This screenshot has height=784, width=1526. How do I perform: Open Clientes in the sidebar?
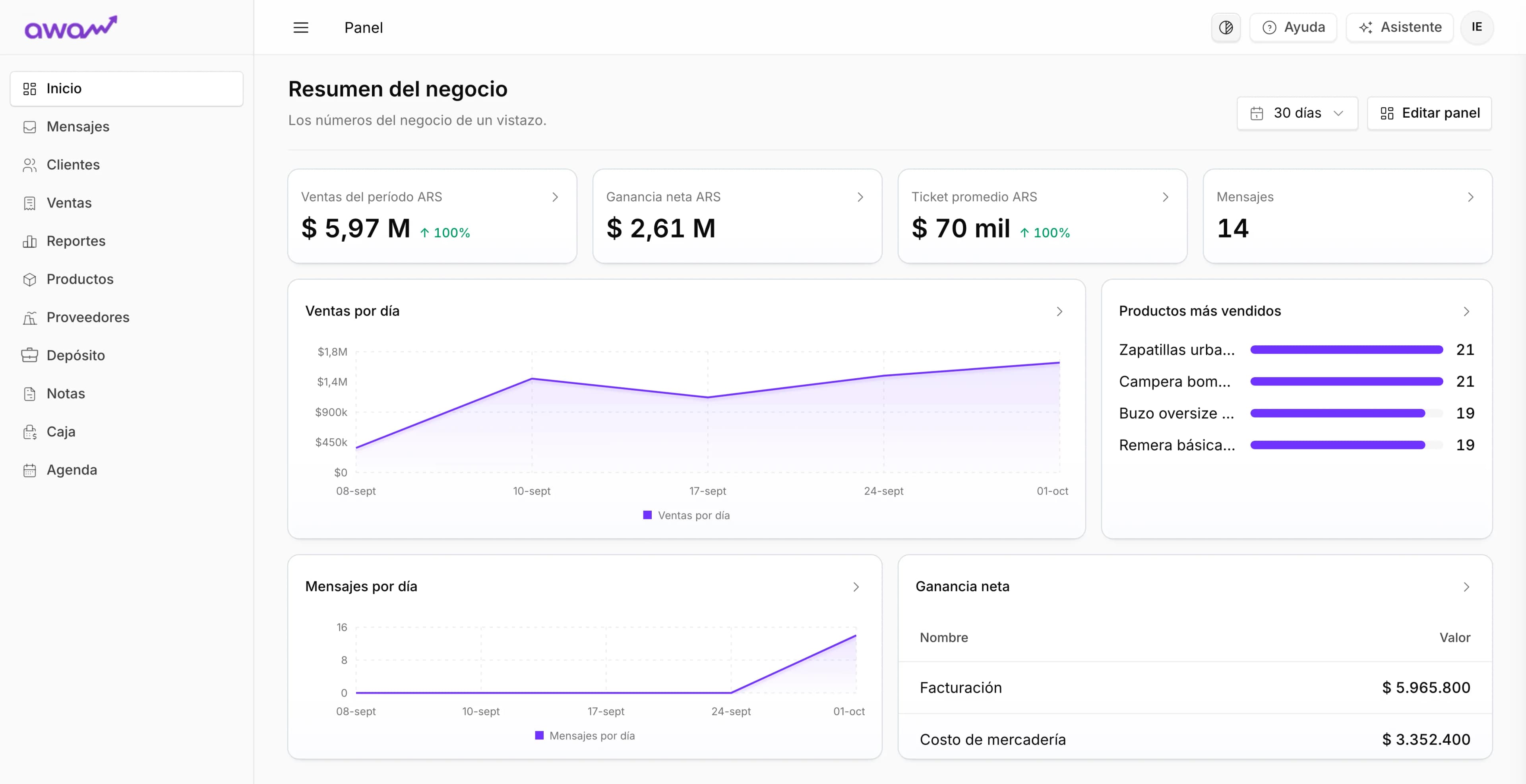click(127, 165)
